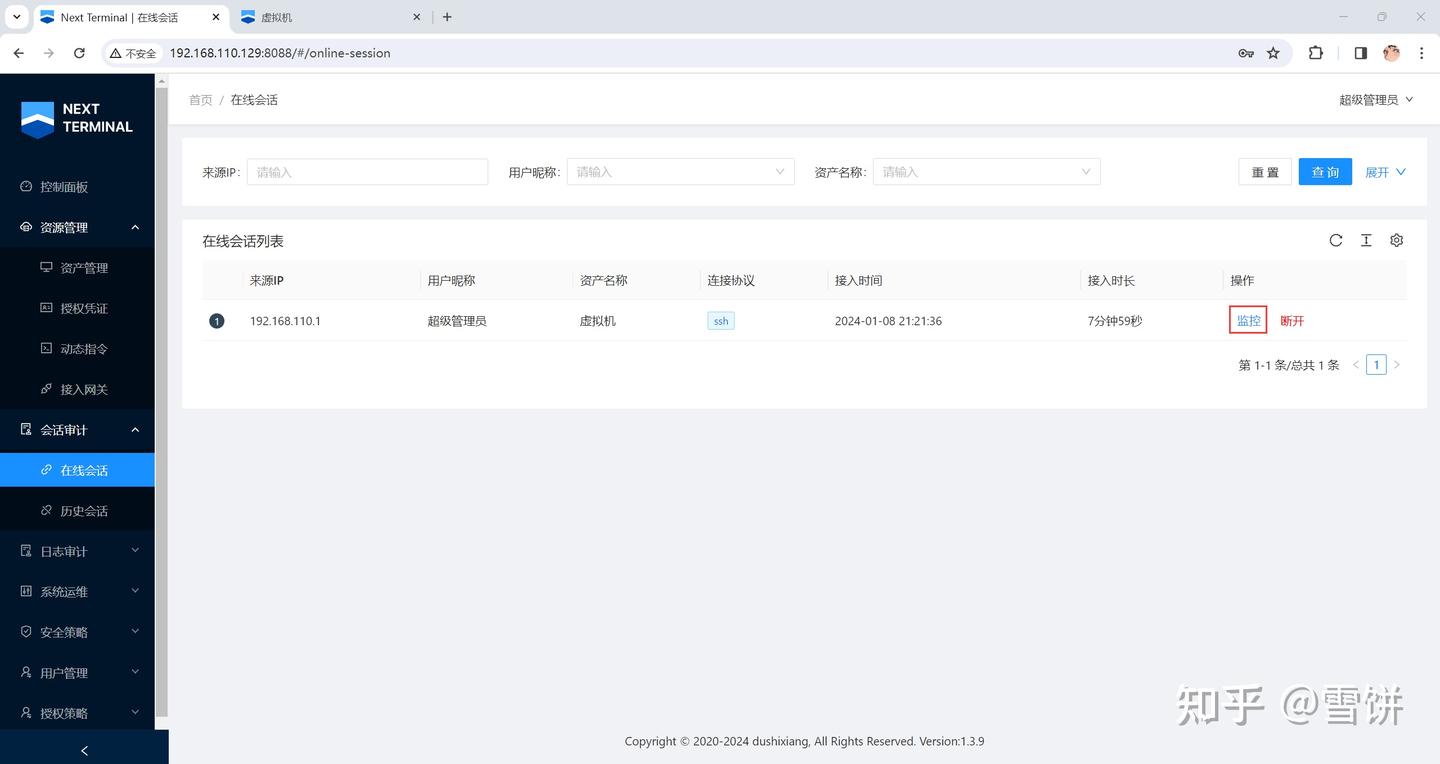Viewport: 1440px width, 764px height.
Task: Open column settings gear icon
Action: [x=1397, y=240]
